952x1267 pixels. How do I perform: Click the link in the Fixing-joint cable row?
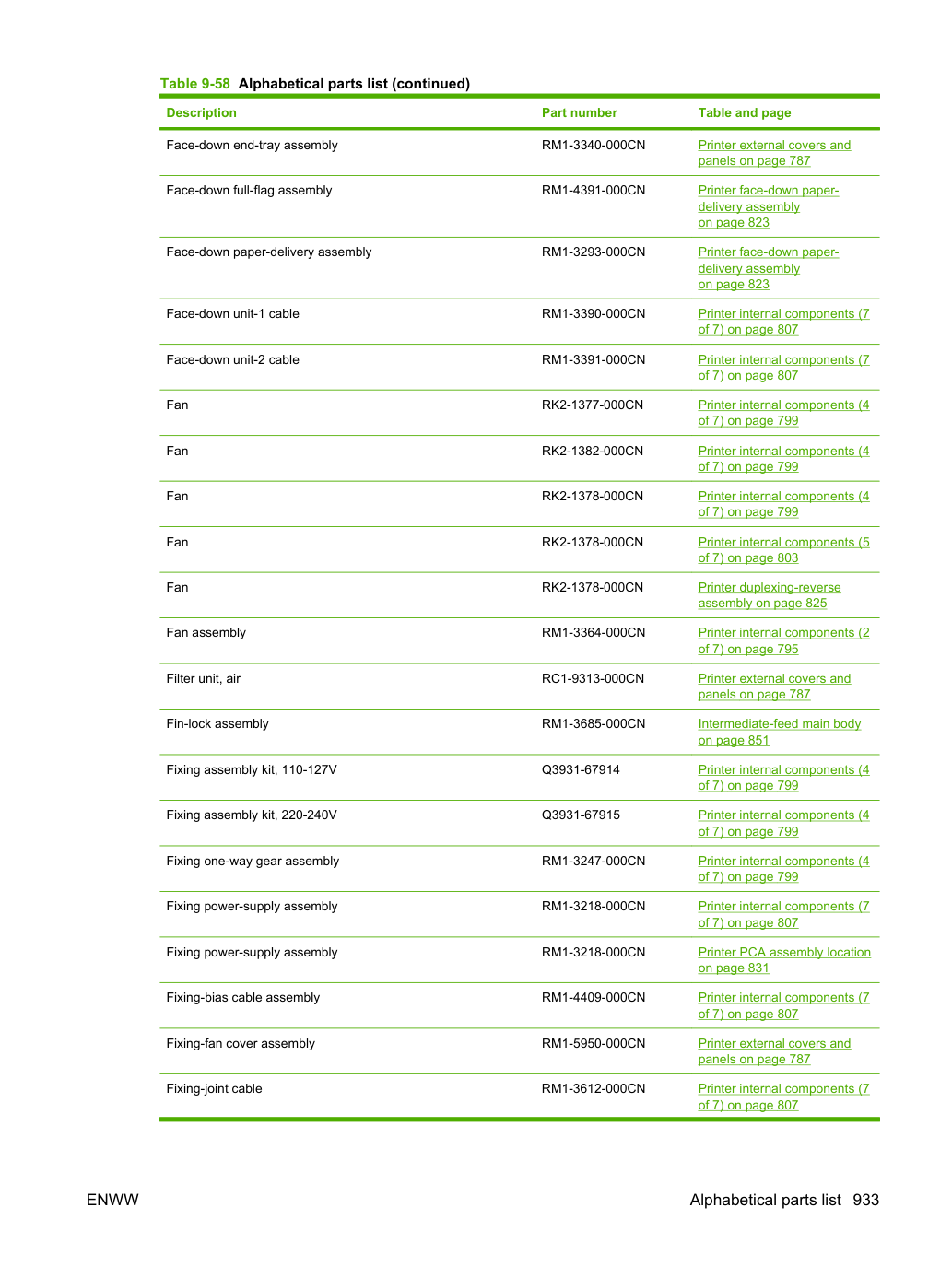click(x=783, y=1097)
